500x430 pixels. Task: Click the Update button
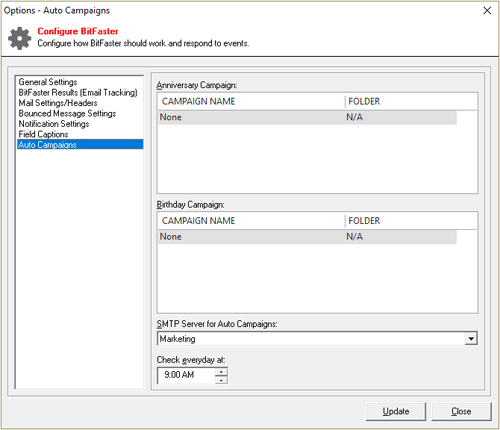coord(396,411)
